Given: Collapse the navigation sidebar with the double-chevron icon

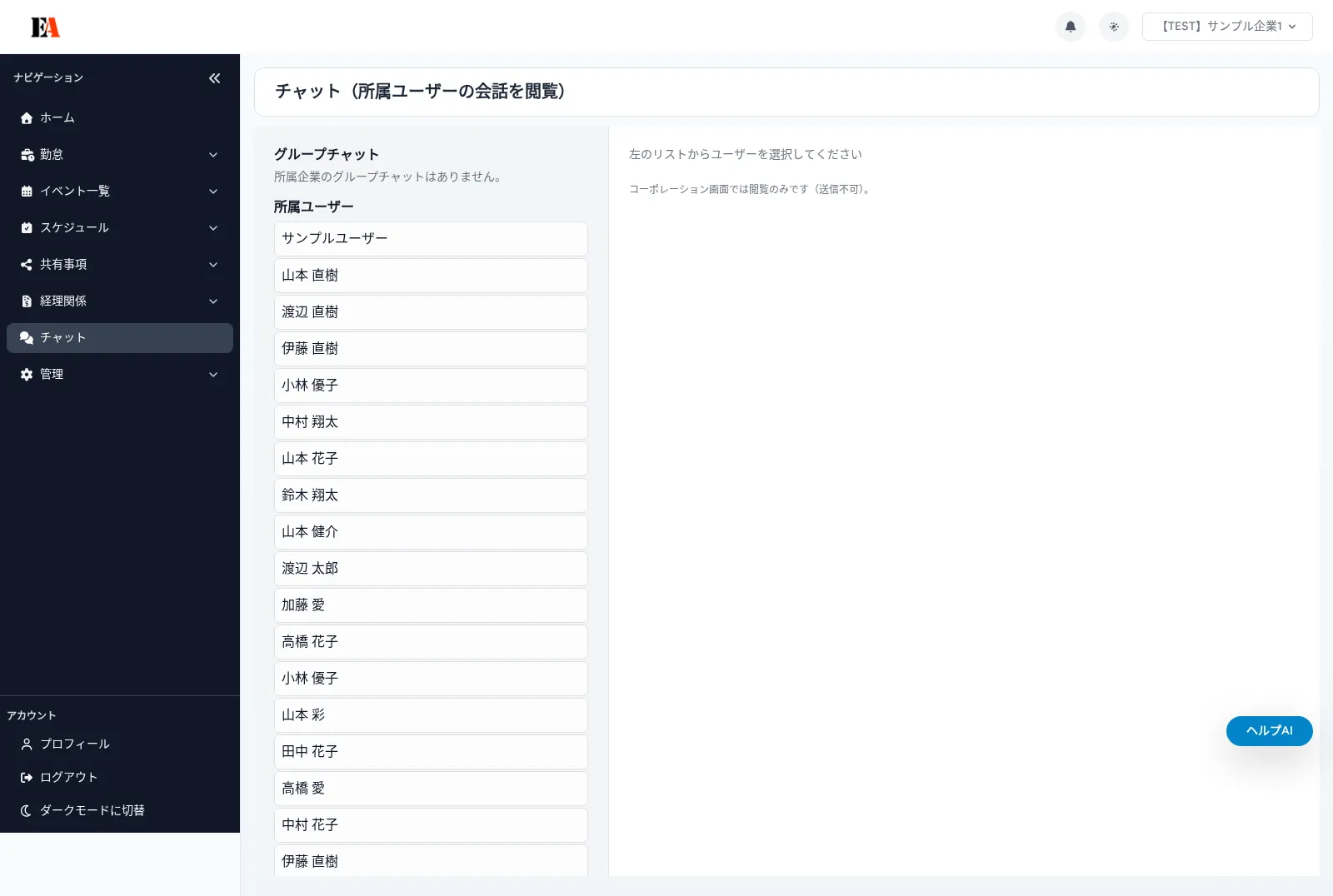Looking at the screenshot, I should click(x=214, y=77).
